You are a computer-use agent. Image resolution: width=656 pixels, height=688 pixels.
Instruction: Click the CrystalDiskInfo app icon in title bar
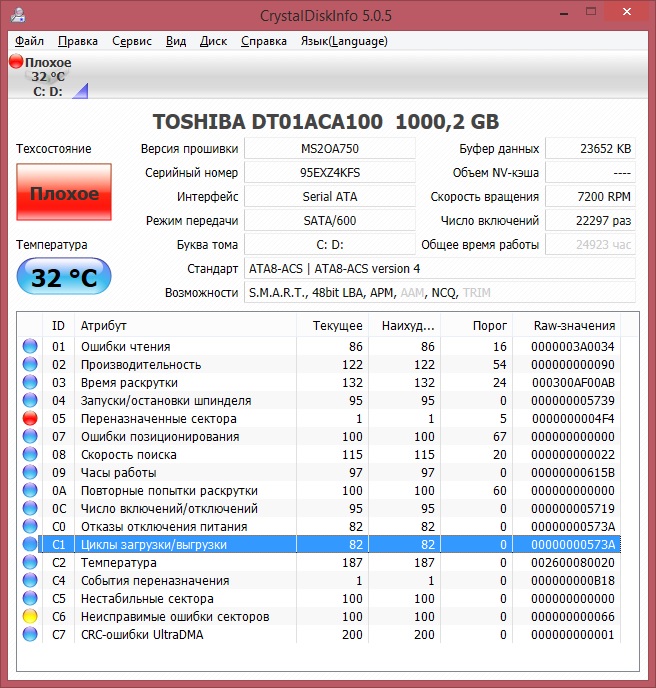pyautogui.click(x=18, y=15)
